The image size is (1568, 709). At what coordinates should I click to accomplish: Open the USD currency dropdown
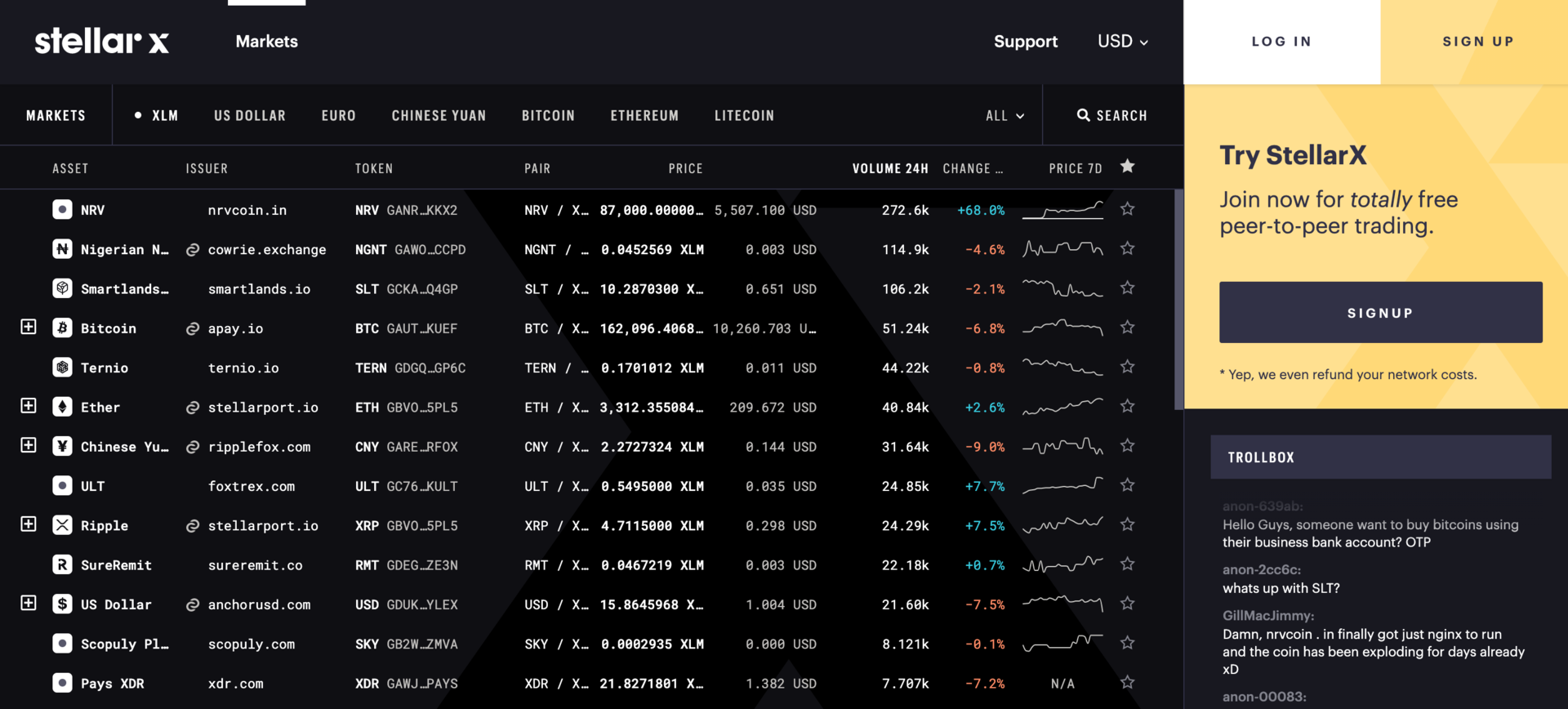point(1122,42)
